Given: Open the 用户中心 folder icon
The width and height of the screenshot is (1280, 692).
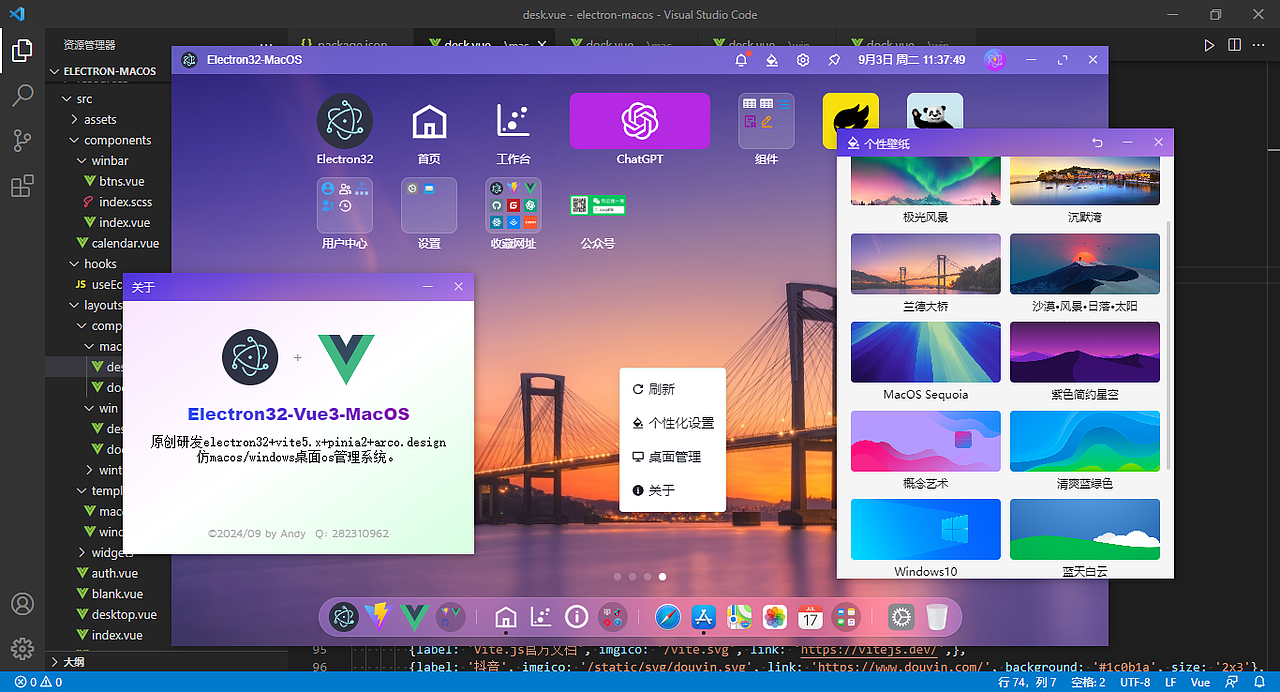Looking at the screenshot, I should [345, 205].
